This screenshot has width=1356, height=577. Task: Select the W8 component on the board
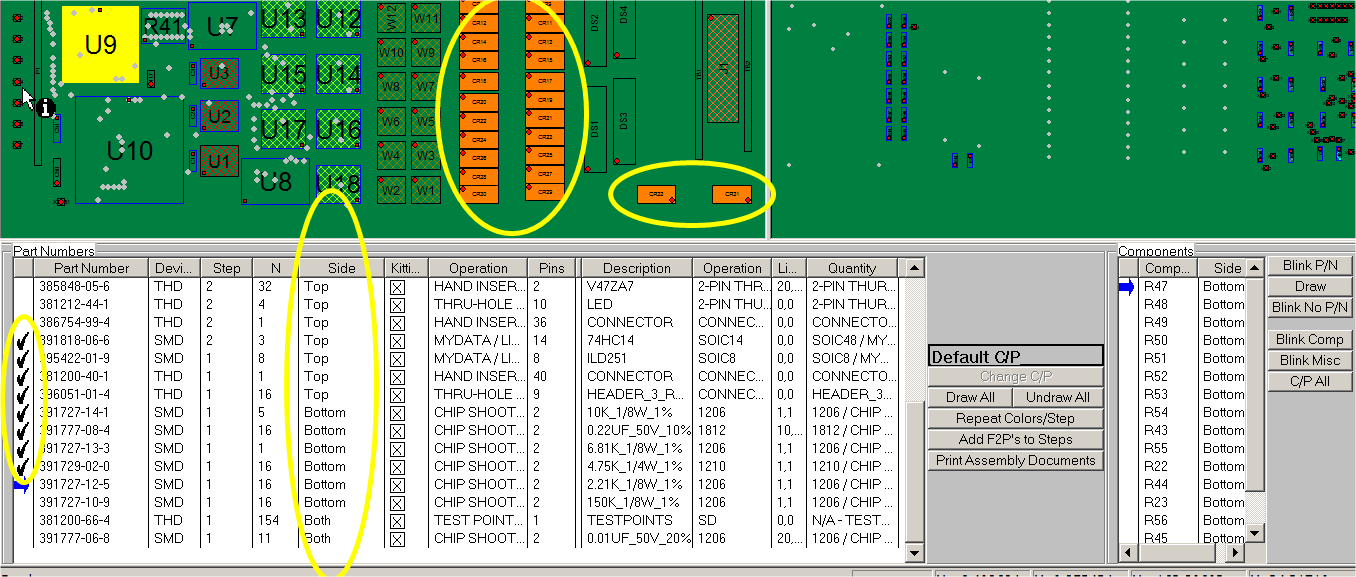[391, 87]
